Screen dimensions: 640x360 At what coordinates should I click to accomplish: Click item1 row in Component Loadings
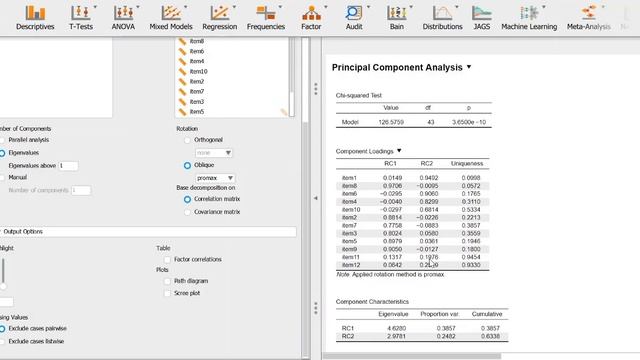(412, 178)
